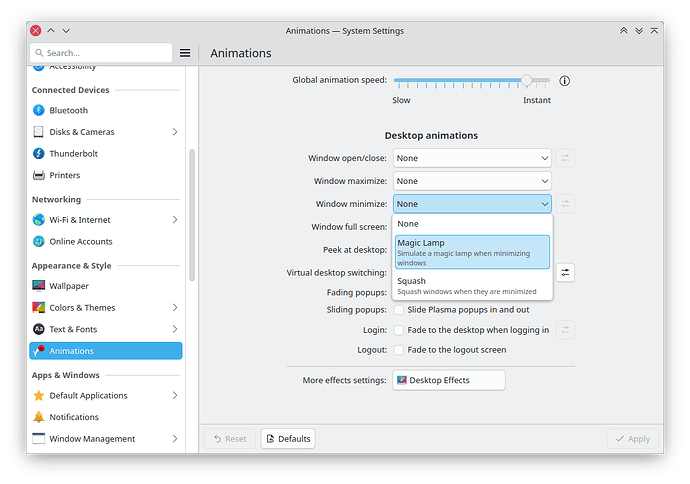The width and height of the screenshot is (690, 484).
Task: Choose Magic Lamp from the list
Action: (472, 252)
